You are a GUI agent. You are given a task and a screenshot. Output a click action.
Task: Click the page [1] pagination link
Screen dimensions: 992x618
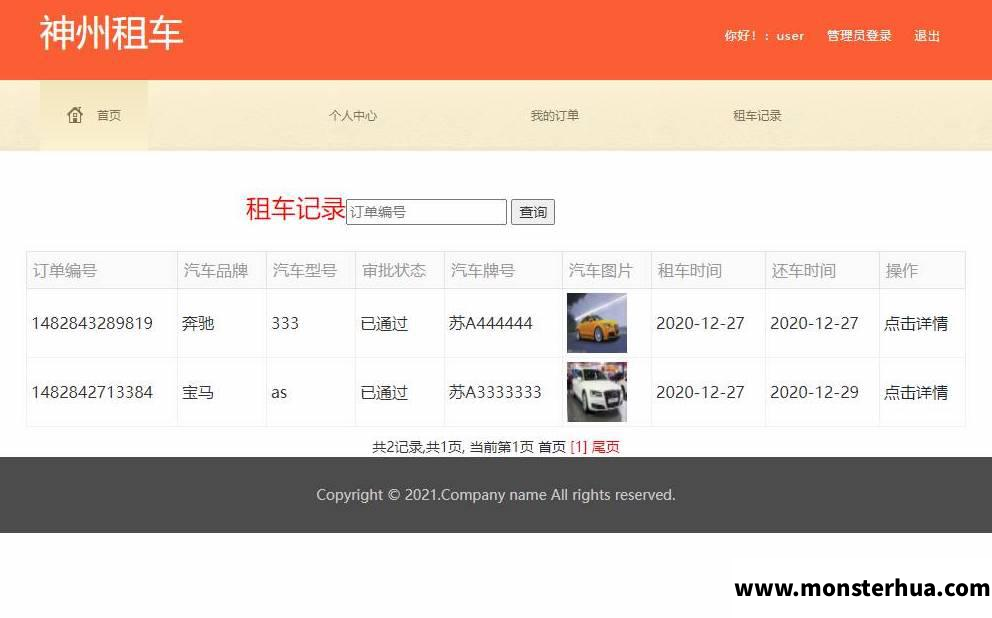click(578, 447)
